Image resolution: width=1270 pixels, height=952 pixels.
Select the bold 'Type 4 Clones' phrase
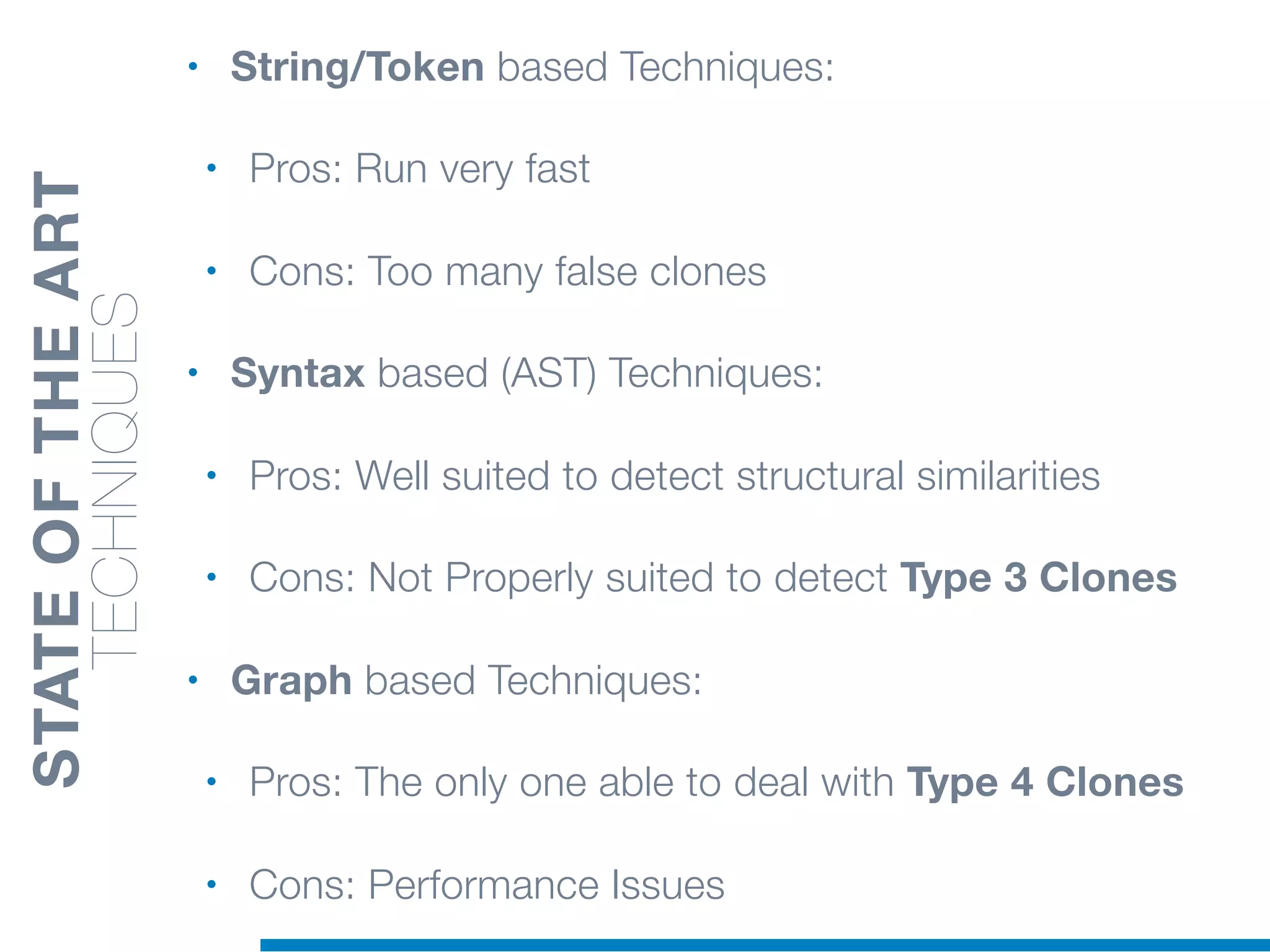coord(1044,782)
